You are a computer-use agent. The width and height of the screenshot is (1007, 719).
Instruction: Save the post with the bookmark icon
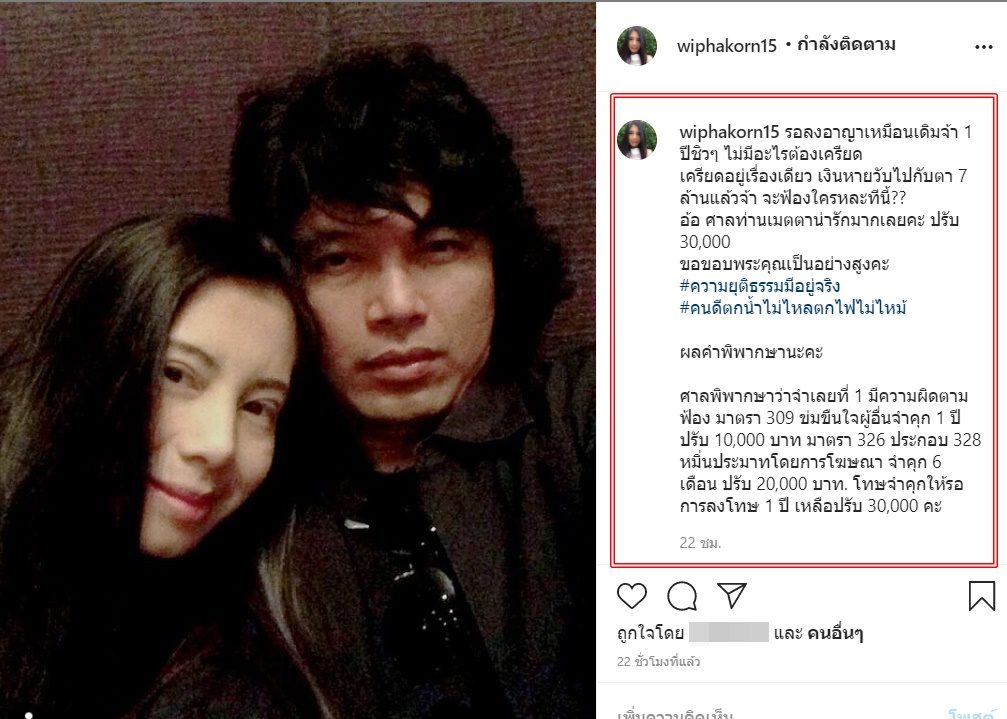(x=981, y=596)
